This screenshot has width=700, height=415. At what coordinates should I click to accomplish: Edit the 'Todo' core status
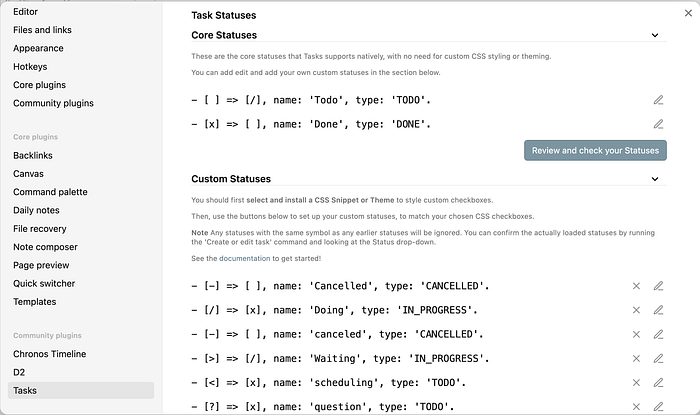(658, 100)
